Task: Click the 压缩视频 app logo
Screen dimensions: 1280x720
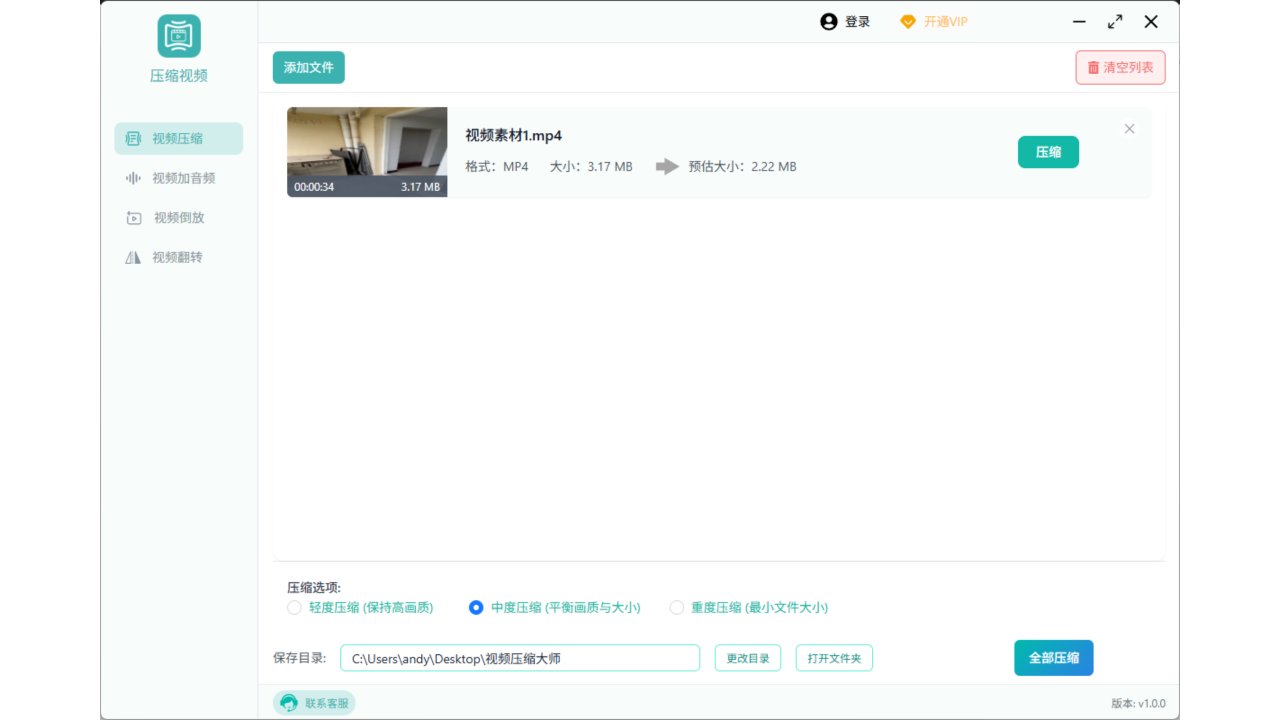Action: point(178,35)
